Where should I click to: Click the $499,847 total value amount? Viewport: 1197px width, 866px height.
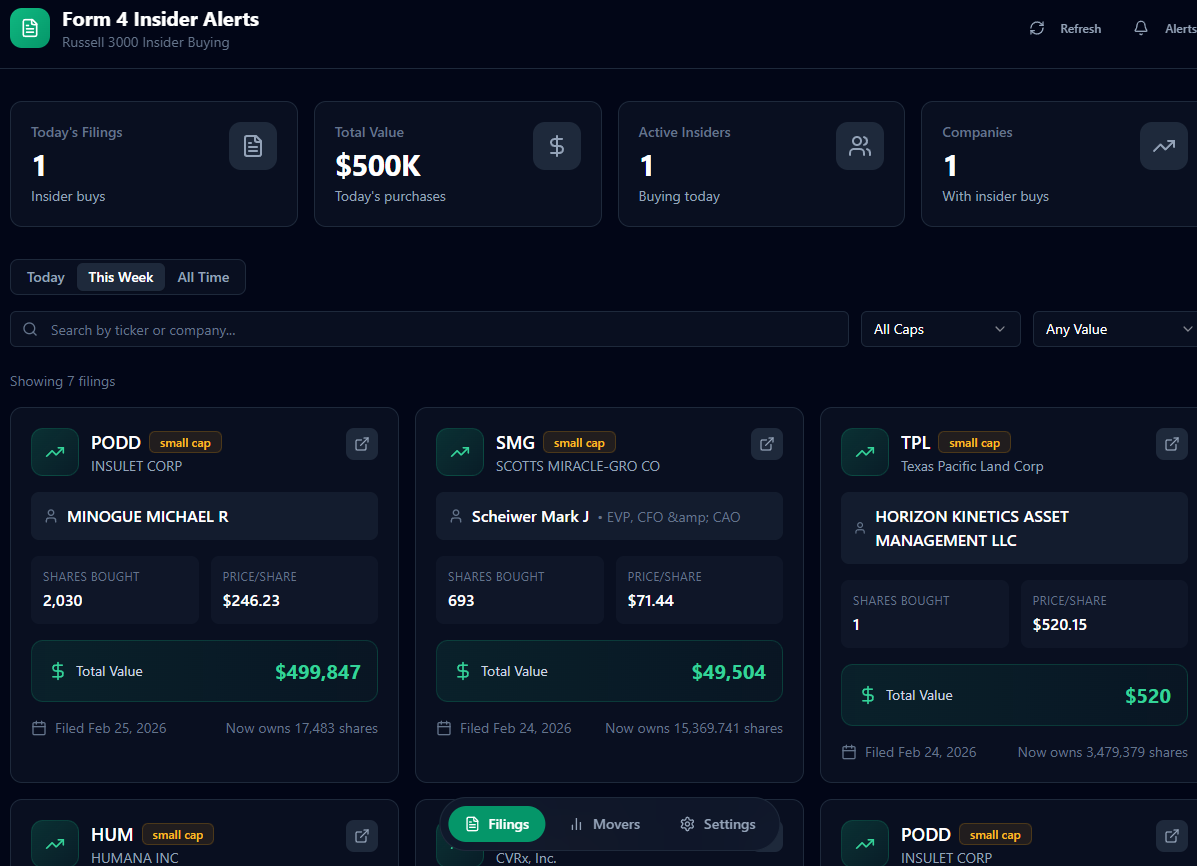pyautogui.click(x=318, y=672)
